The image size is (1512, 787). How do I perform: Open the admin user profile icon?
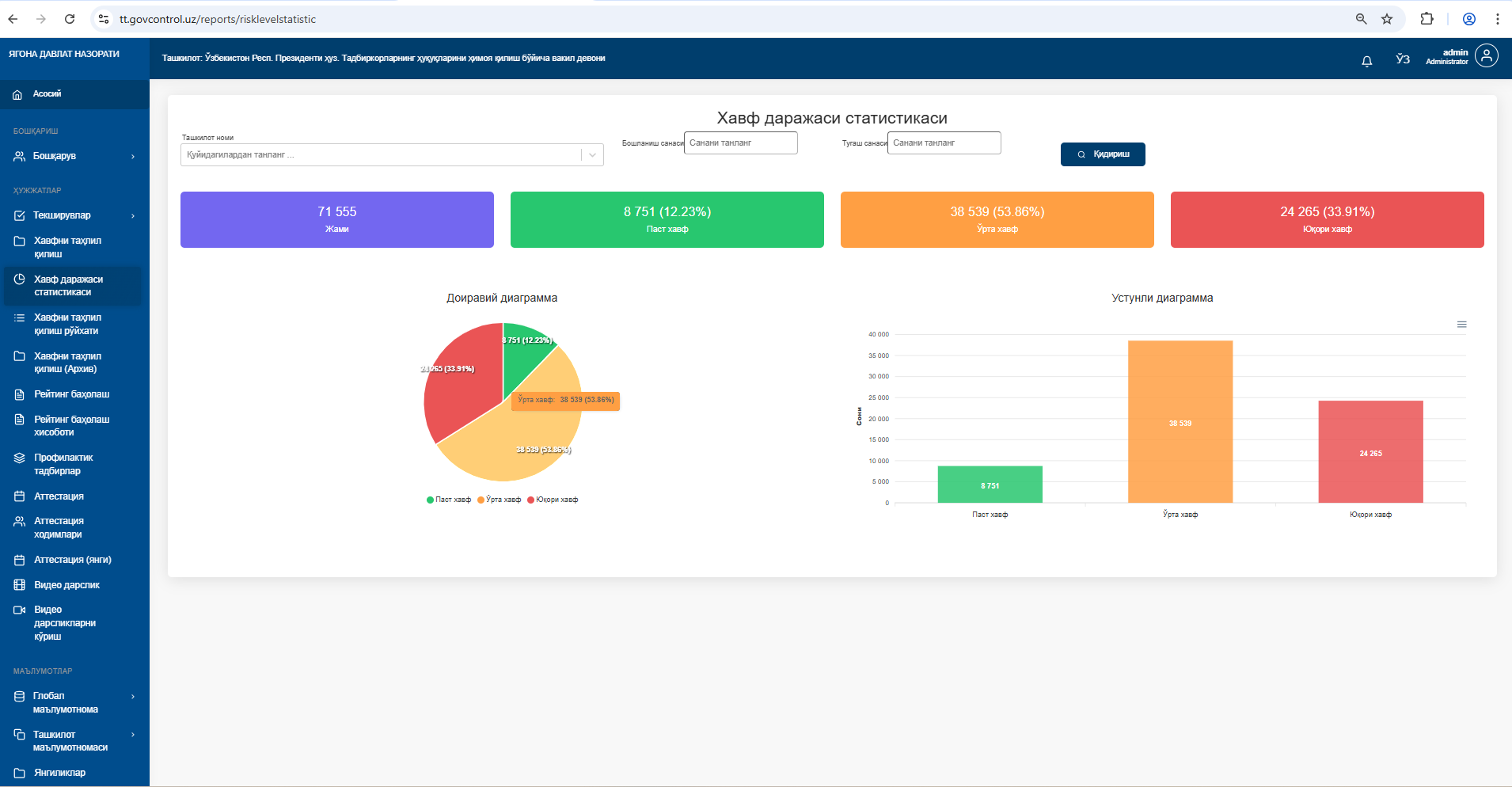click(x=1486, y=56)
